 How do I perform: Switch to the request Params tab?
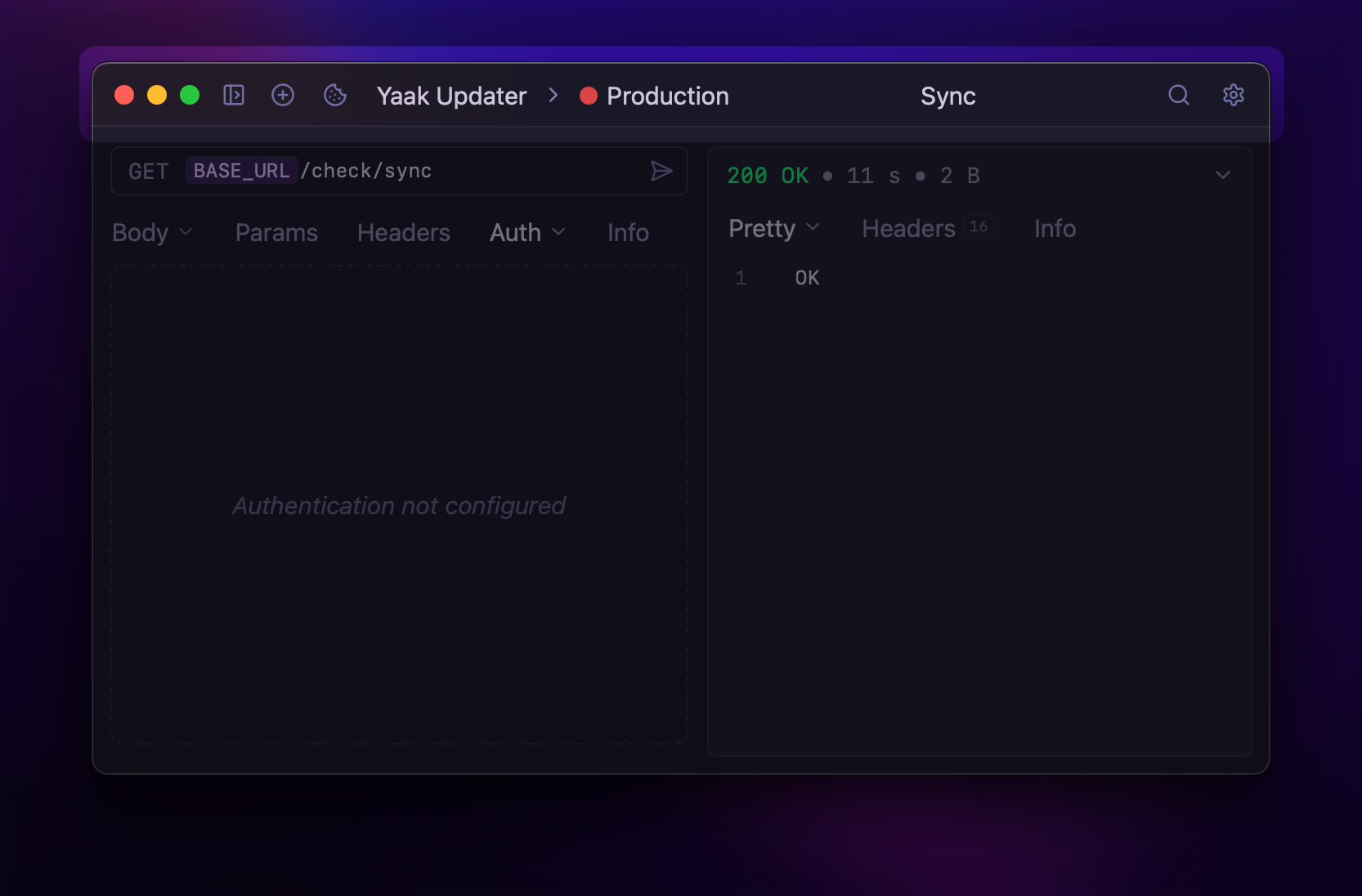(x=276, y=233)
